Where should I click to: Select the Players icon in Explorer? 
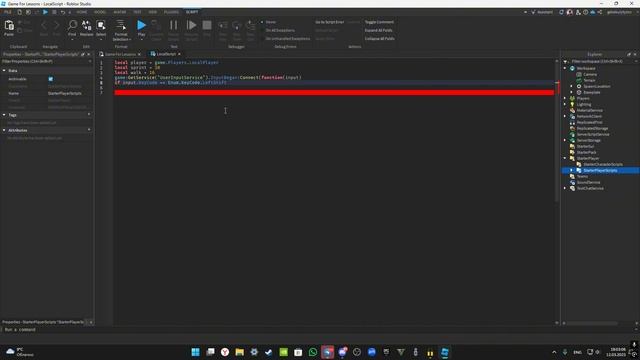[x=572, y=98]
